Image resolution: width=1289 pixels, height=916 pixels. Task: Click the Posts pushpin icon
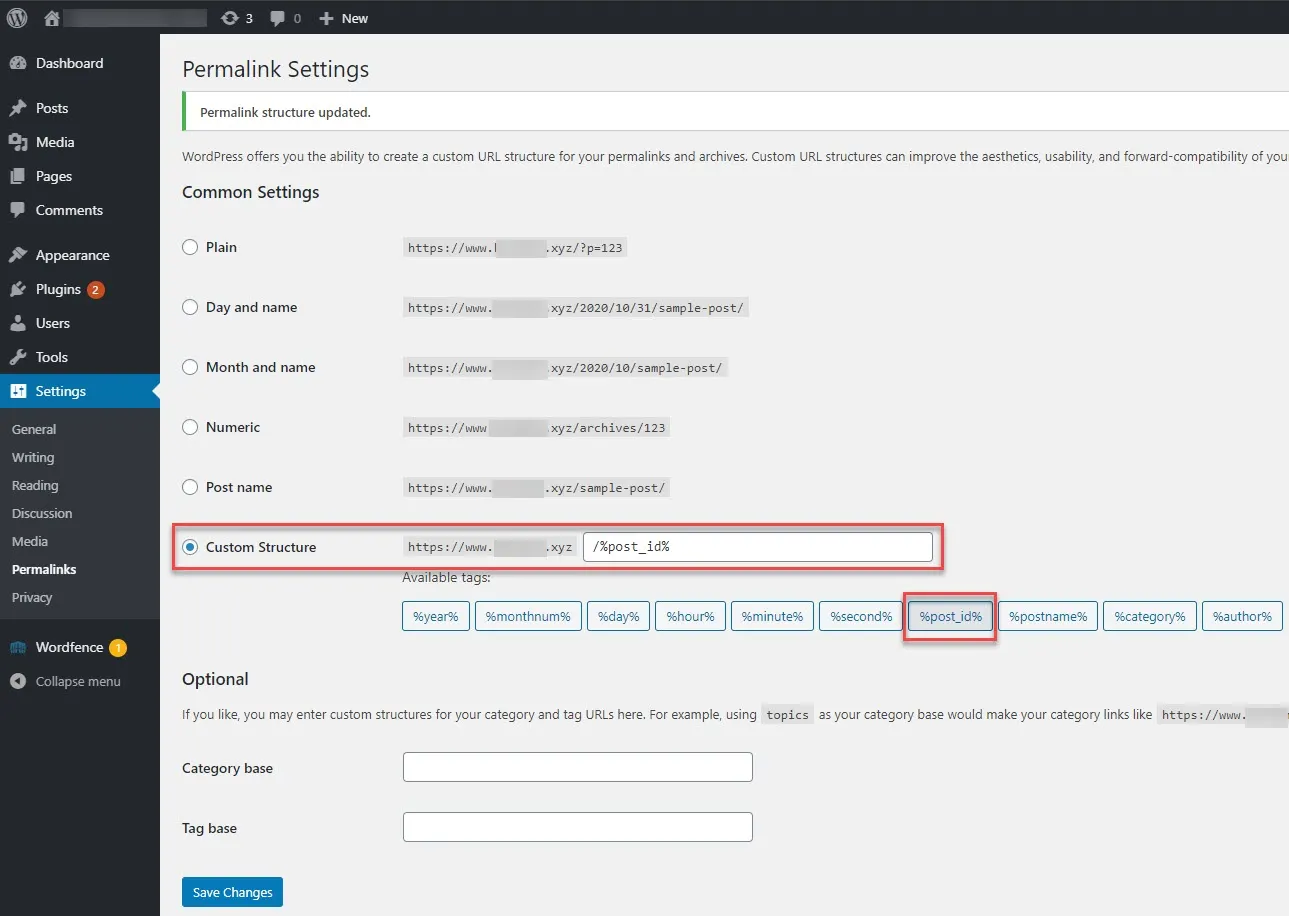click(x=18, y=108)
